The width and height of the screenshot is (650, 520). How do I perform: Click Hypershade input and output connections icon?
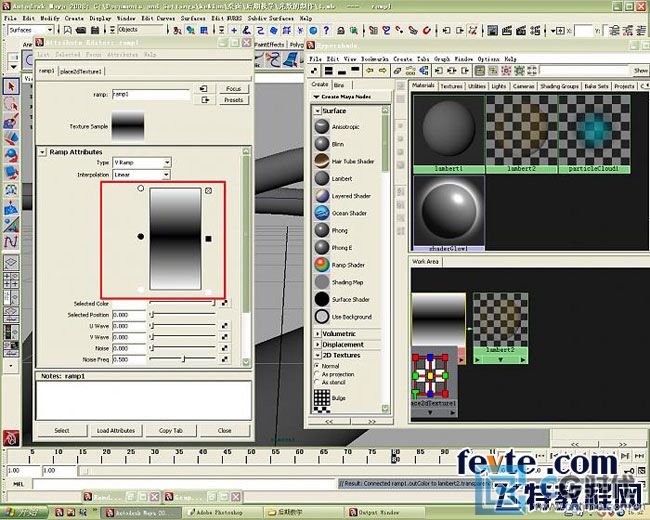451,71
